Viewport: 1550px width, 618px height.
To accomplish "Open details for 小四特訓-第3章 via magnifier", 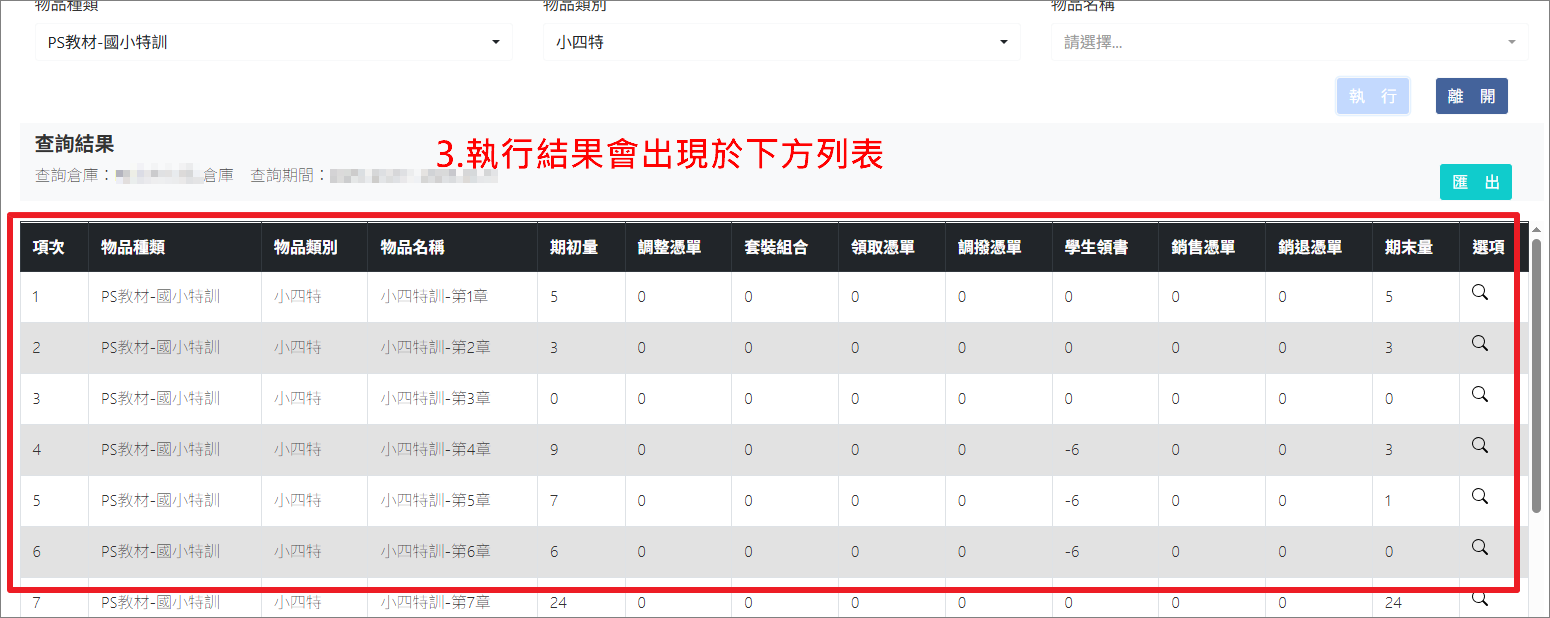I will click(1480, 395).
